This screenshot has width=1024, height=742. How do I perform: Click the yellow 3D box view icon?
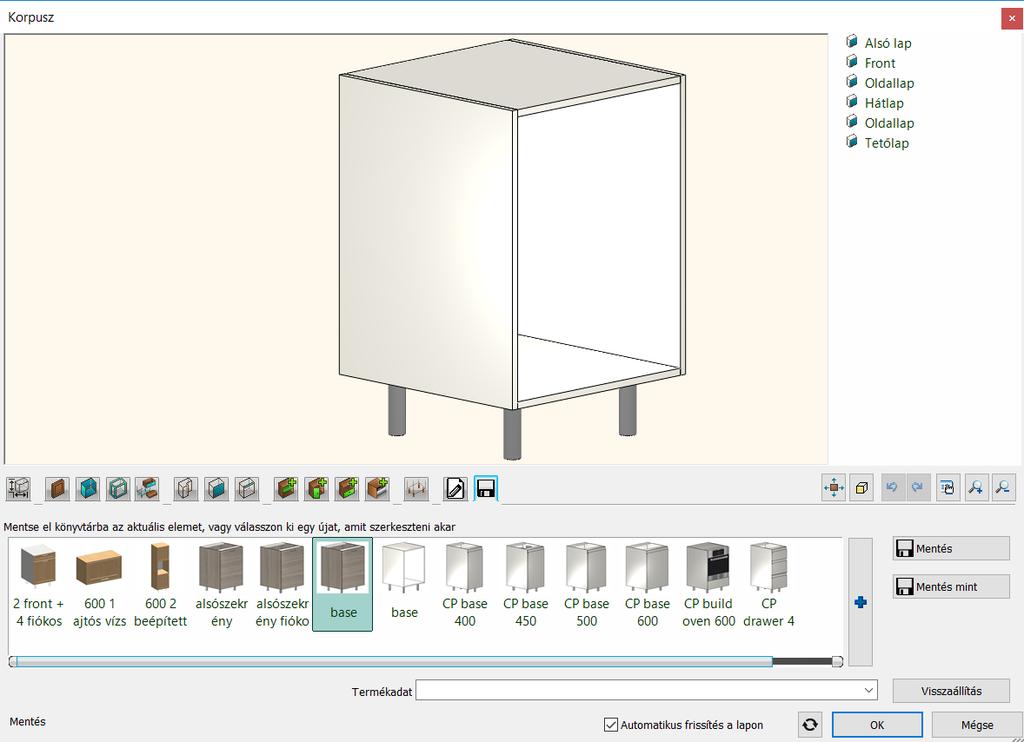click(861, 487)
